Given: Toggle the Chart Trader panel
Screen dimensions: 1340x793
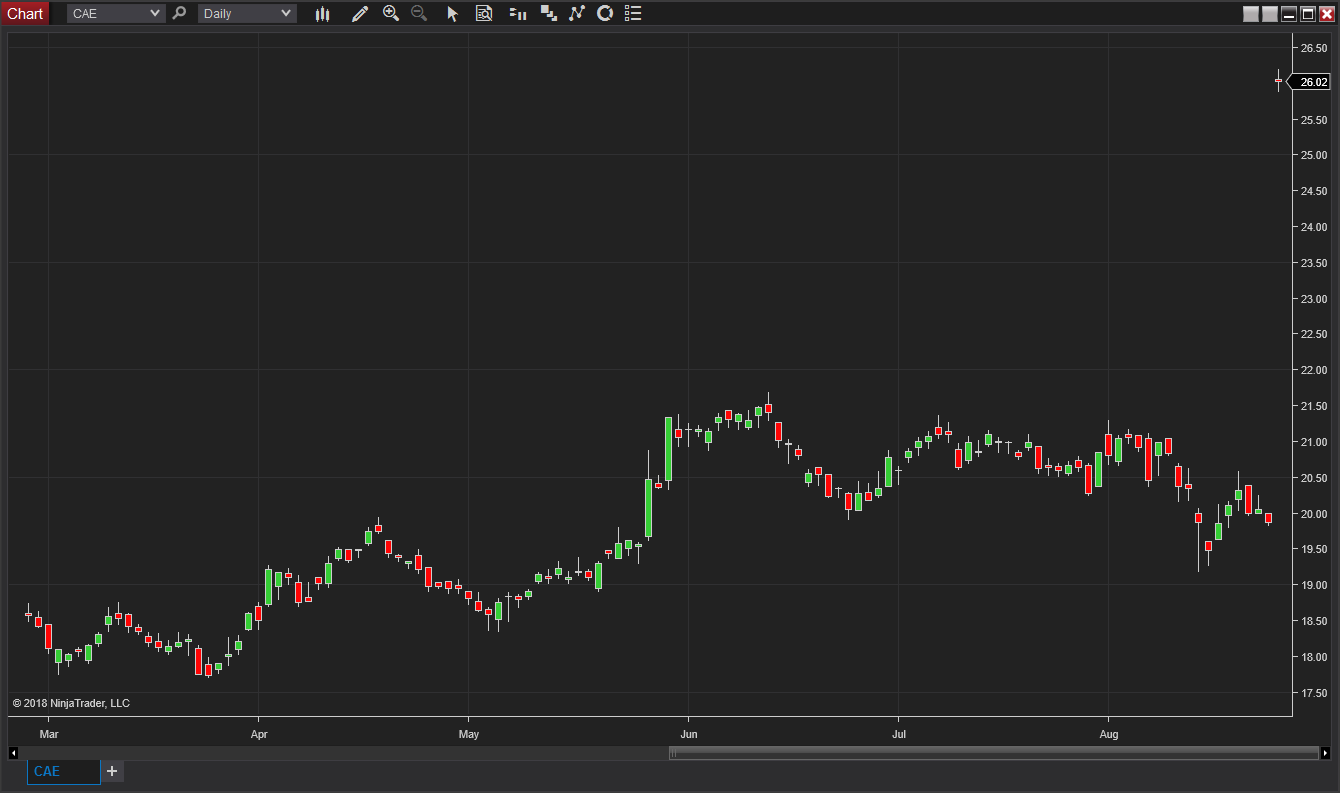Looking at the screenshot, I should 518,14.
